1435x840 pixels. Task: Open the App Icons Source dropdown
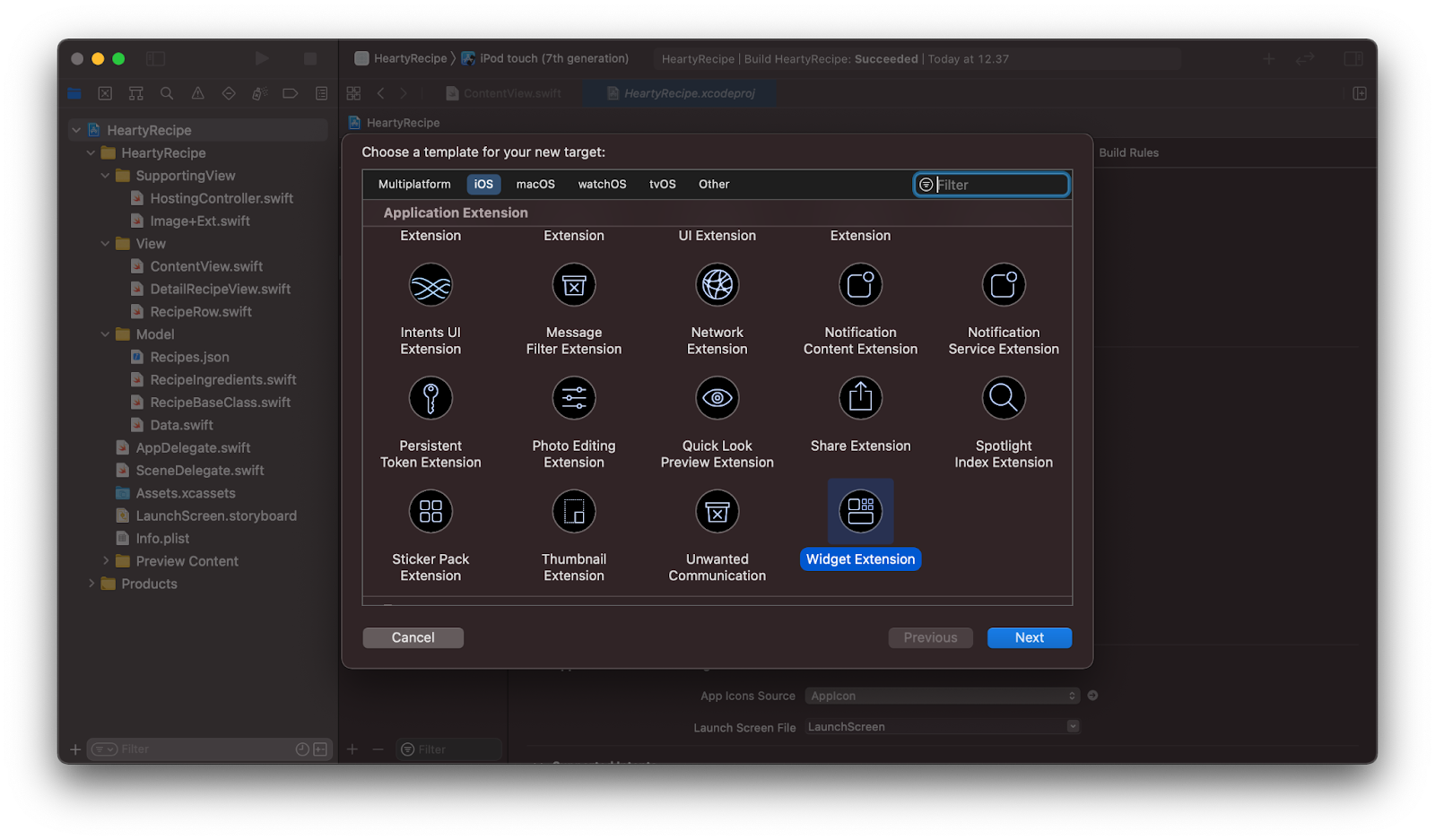pos(942,696)
